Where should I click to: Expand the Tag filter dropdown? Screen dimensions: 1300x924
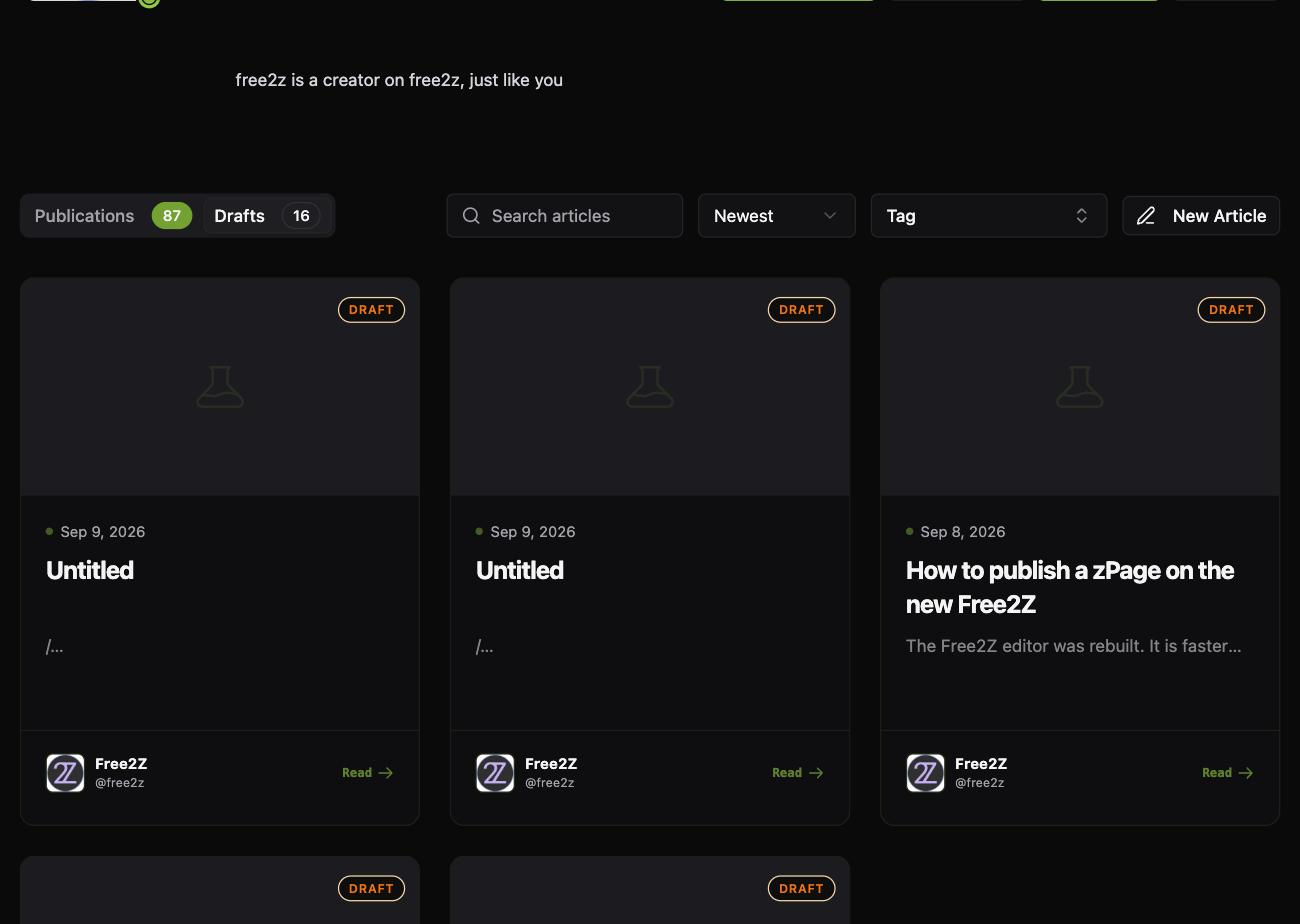989,216
